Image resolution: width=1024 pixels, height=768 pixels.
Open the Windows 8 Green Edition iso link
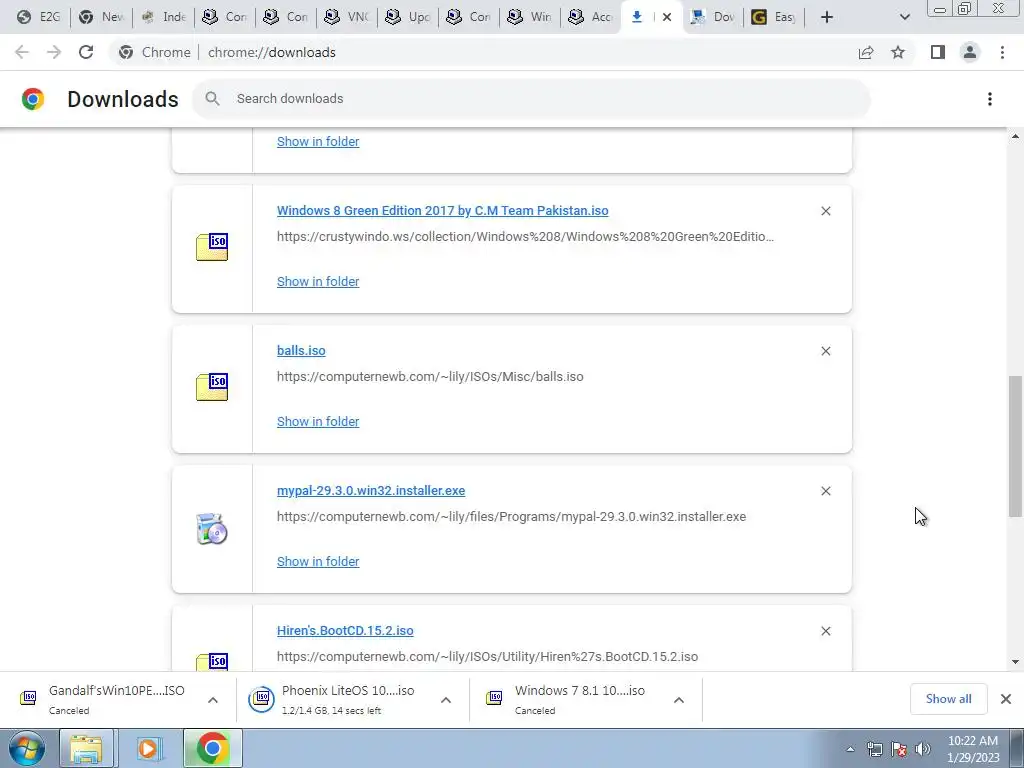[x=442, y=210]
